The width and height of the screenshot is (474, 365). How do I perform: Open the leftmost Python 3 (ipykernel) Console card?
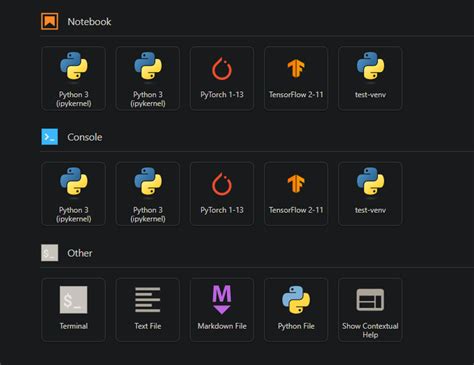click(x=74, y=194)
